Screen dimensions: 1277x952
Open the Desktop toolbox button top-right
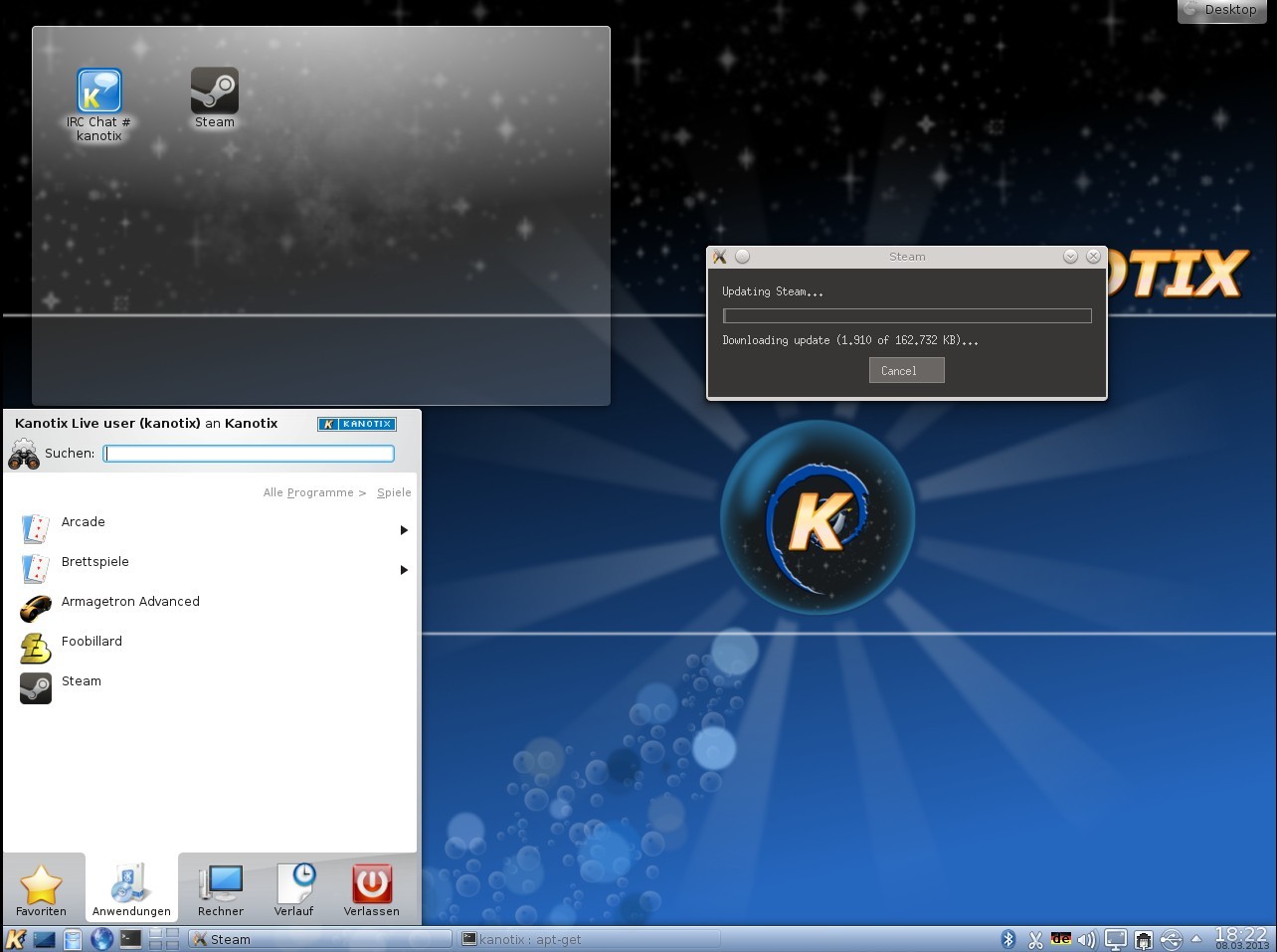(x=1222, y=10)
